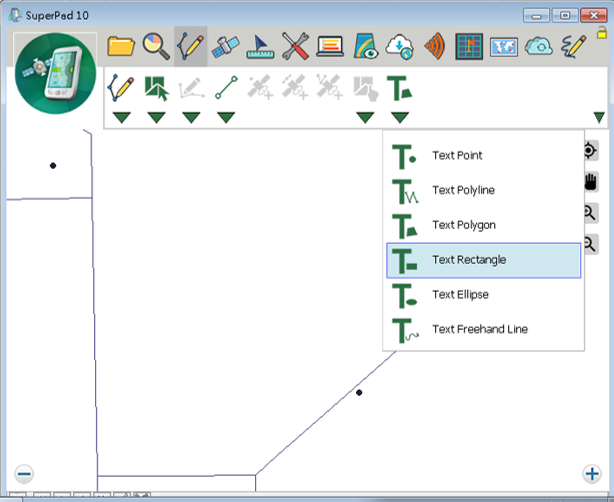The height and width of the screenshot is (502, 614).
Task: Click the orange signal waves icon
Action: [435, 46]
